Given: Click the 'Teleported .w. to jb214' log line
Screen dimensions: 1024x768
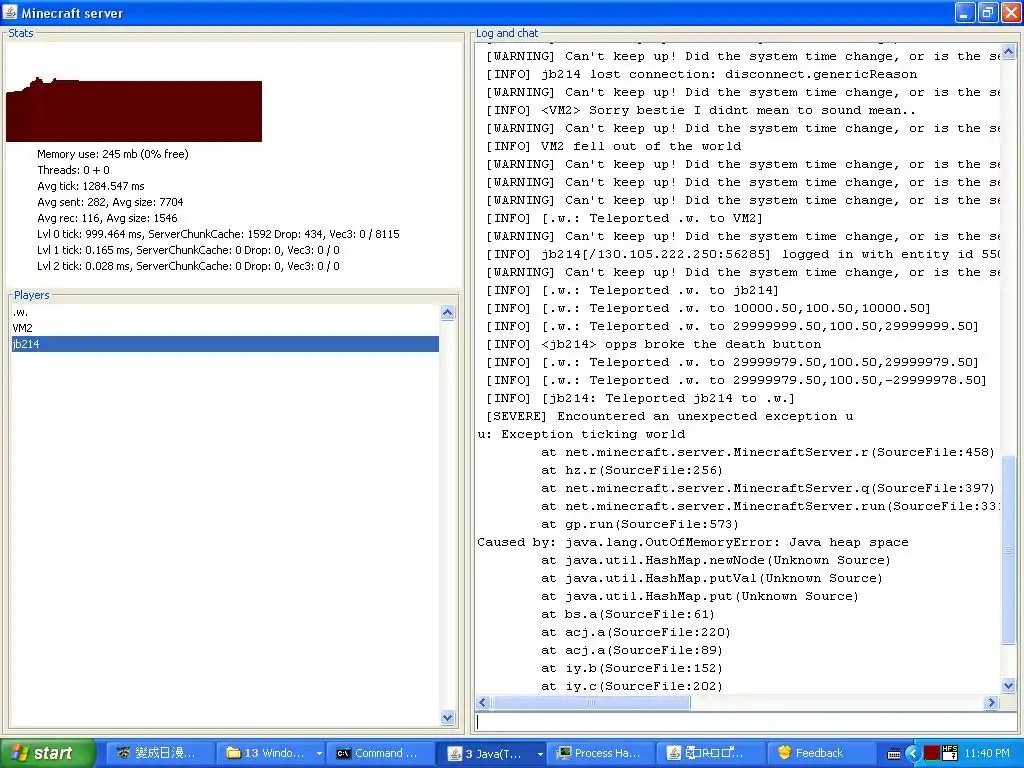Looking at the screenshot, I should (632, 290).
